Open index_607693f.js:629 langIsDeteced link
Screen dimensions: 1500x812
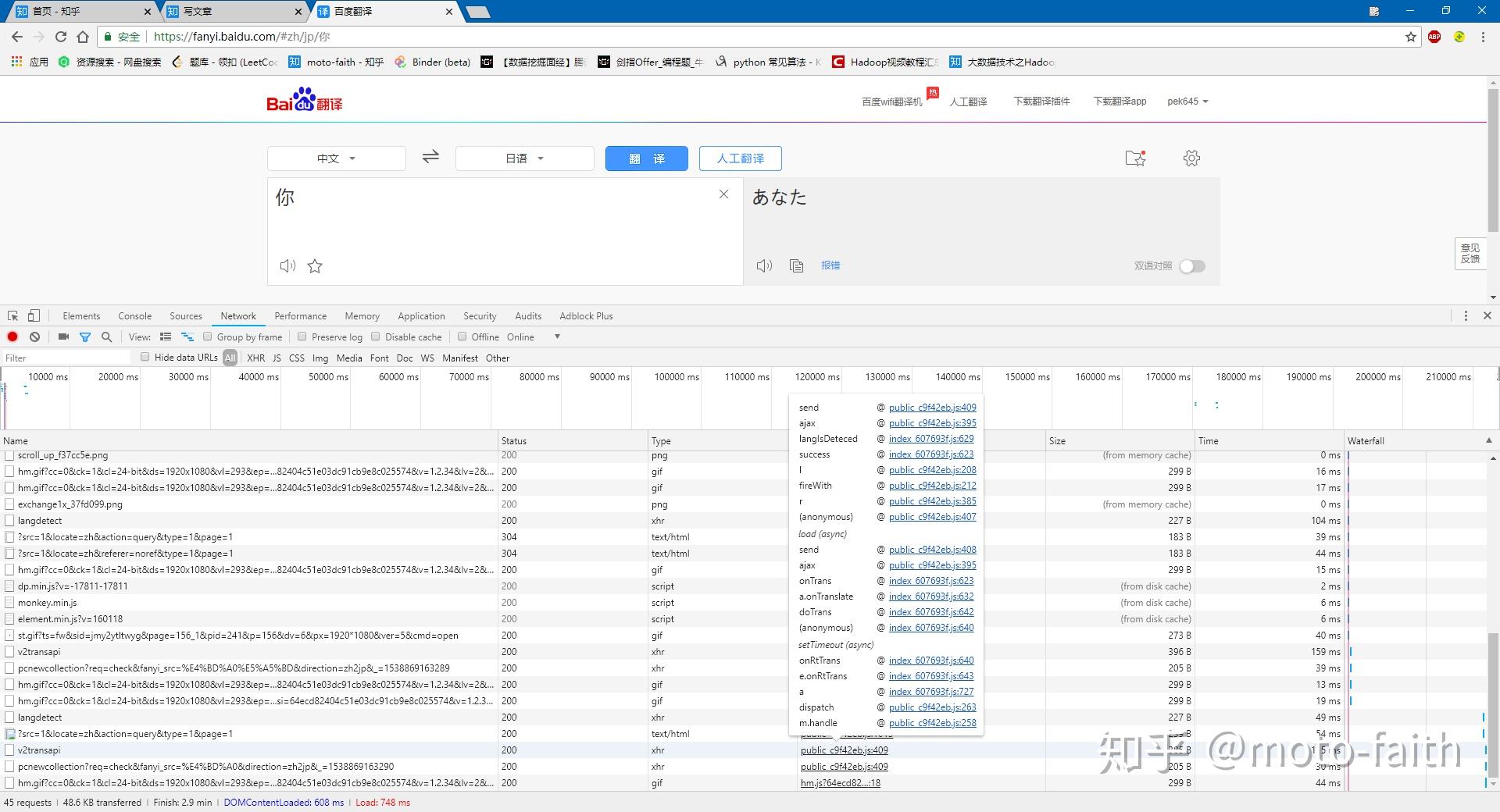(x=931, y=438)
